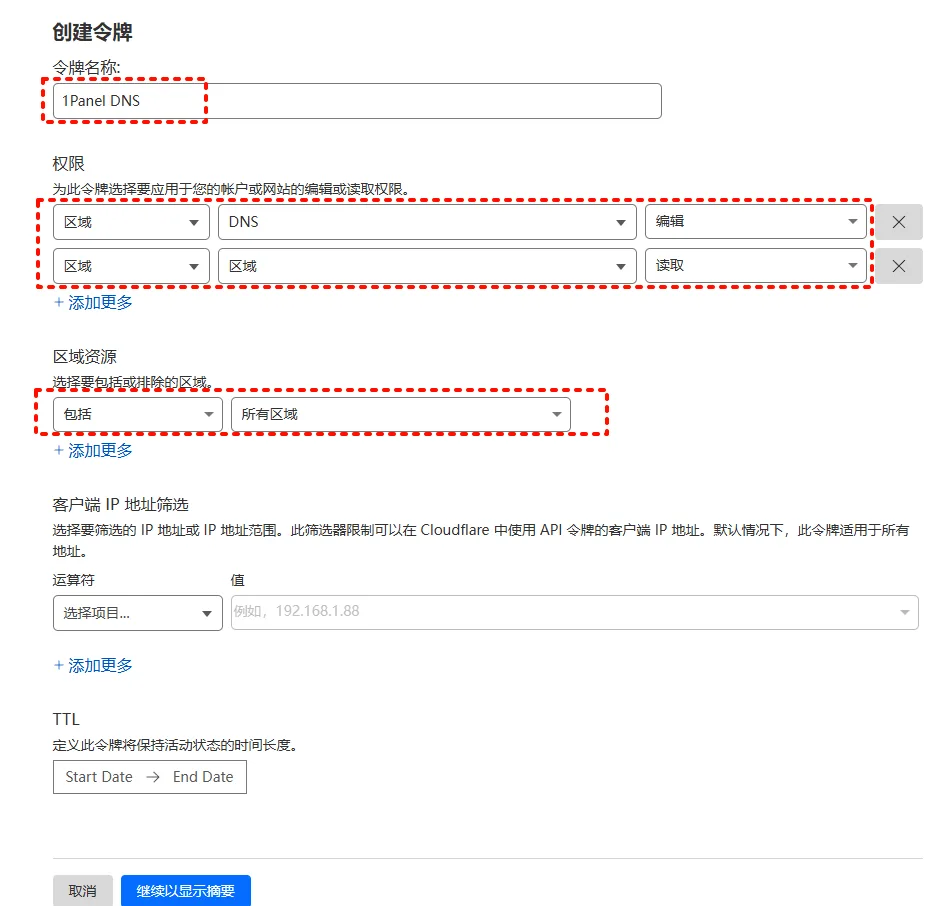Click 添加更多 under client IP filtering
Viewport: 942px width, 906px height.
click(x=93, y=665)
